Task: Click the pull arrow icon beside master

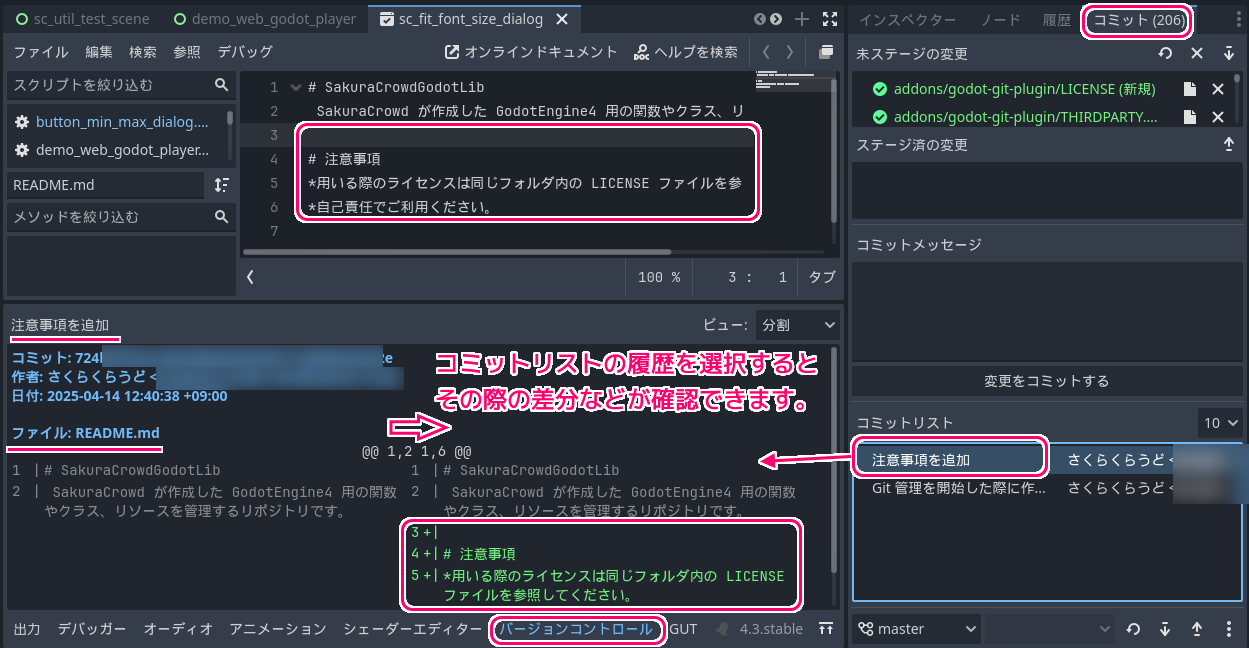Action: (x=1165, y=629)
